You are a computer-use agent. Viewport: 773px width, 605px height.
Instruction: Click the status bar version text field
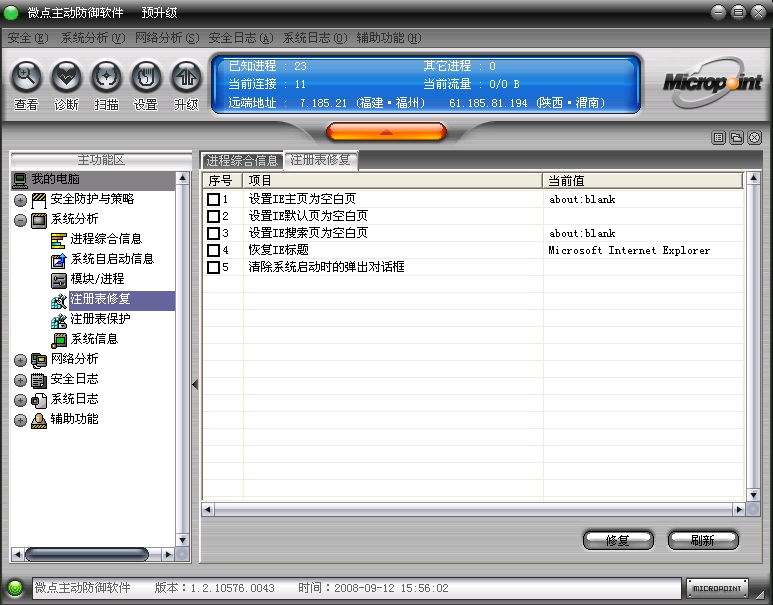click(356, 588)
